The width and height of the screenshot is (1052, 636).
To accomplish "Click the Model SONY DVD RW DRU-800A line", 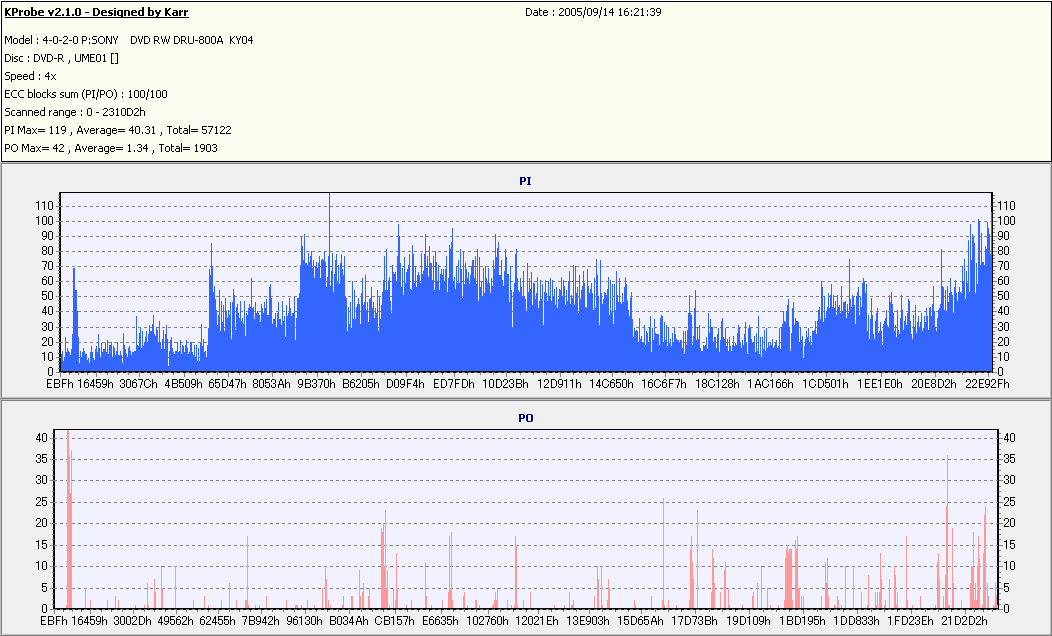I will [129, 40].
